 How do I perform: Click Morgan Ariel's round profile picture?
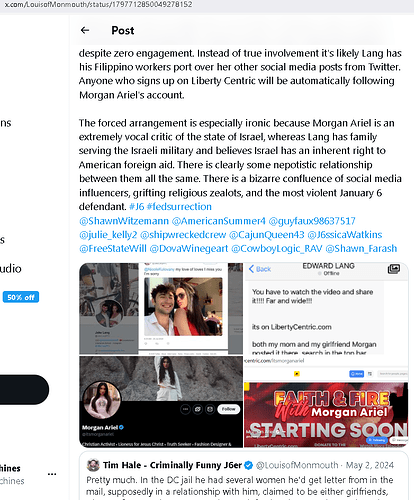tap(102, 400)
